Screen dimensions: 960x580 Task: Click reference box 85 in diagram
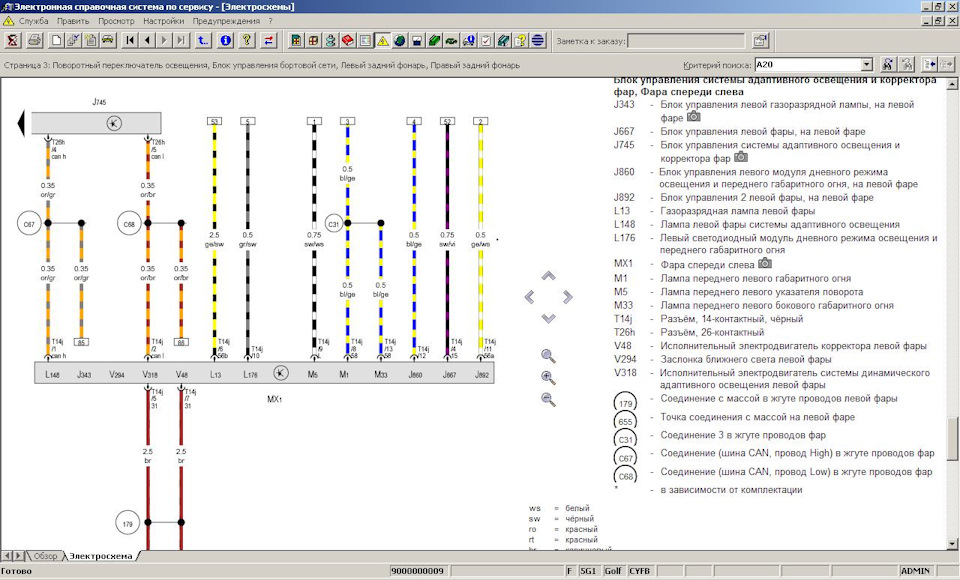coord(81,342)
